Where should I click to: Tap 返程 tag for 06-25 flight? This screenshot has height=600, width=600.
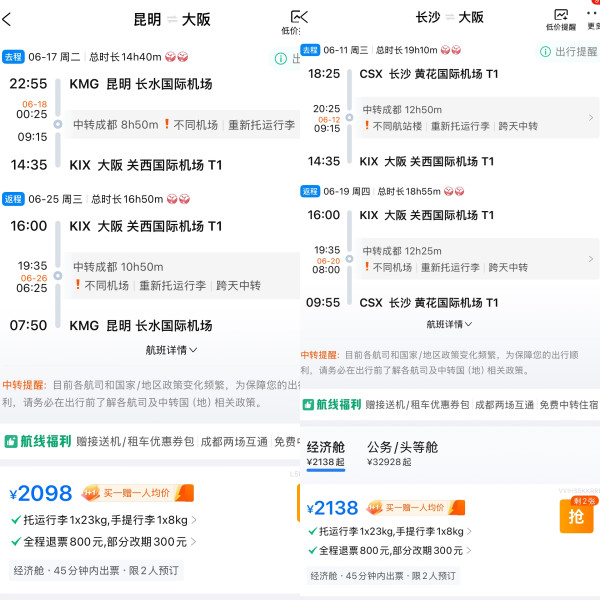click(x=13, y=199)
